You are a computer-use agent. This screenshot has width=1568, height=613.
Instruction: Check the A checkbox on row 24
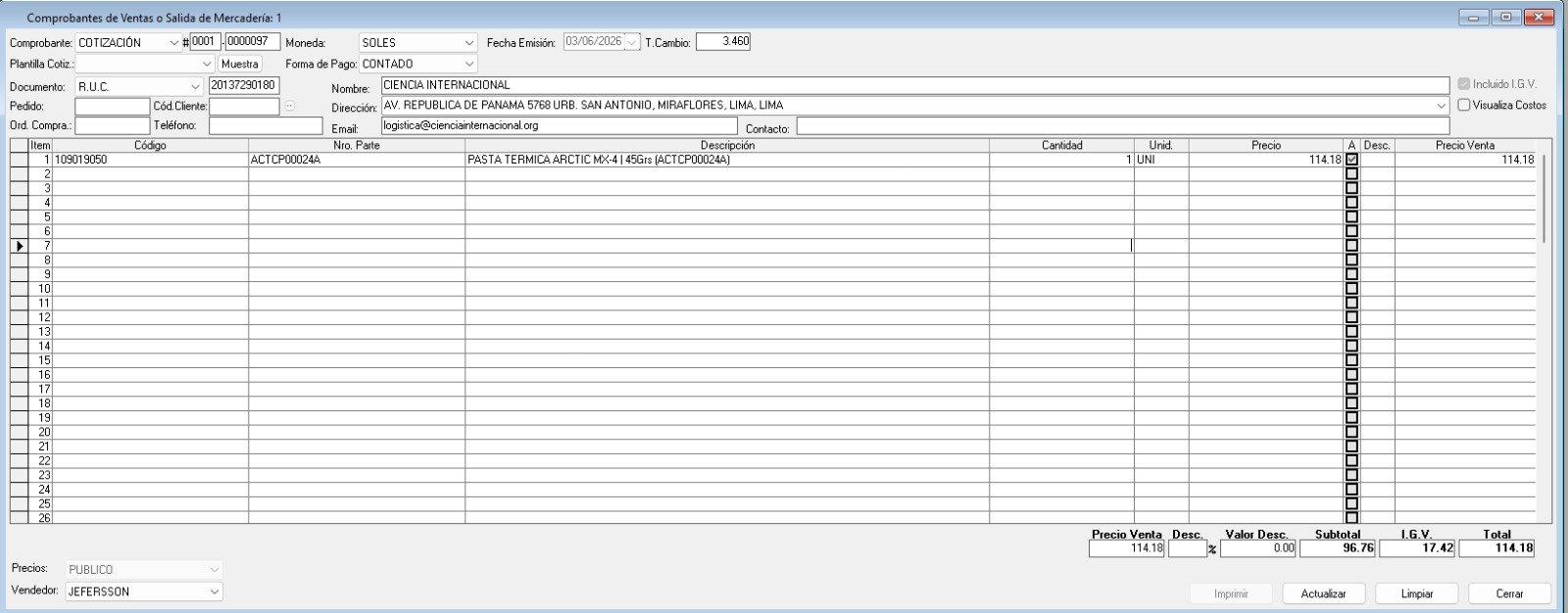1352,490
